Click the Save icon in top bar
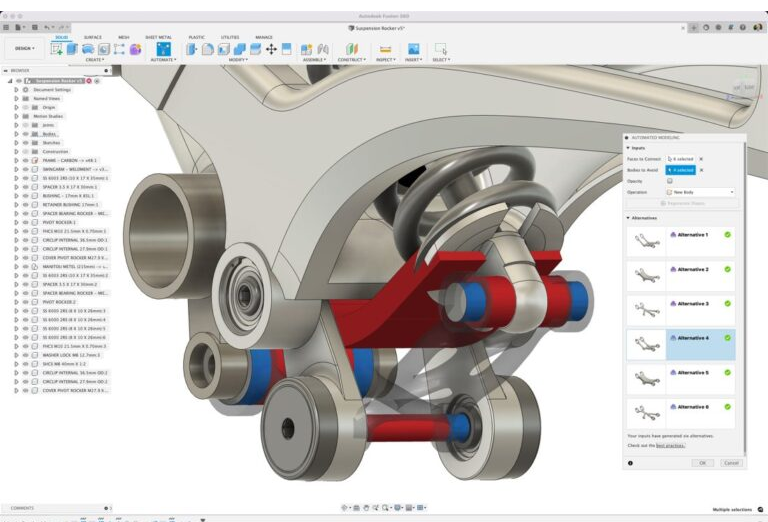 click(x=35, y=27)
